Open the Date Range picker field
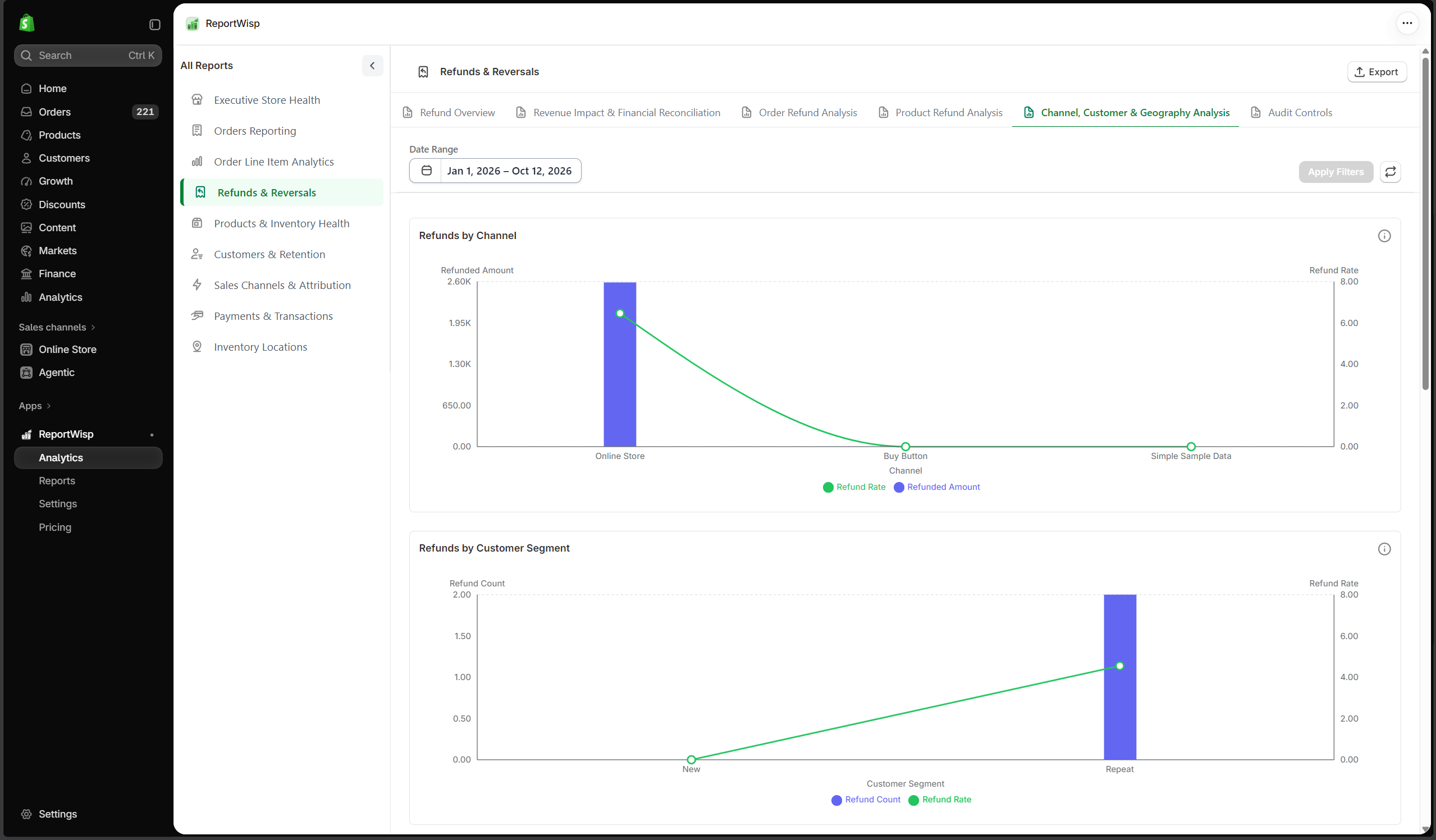The height and width of the screenshot is (840, 1436). point(495,171)
